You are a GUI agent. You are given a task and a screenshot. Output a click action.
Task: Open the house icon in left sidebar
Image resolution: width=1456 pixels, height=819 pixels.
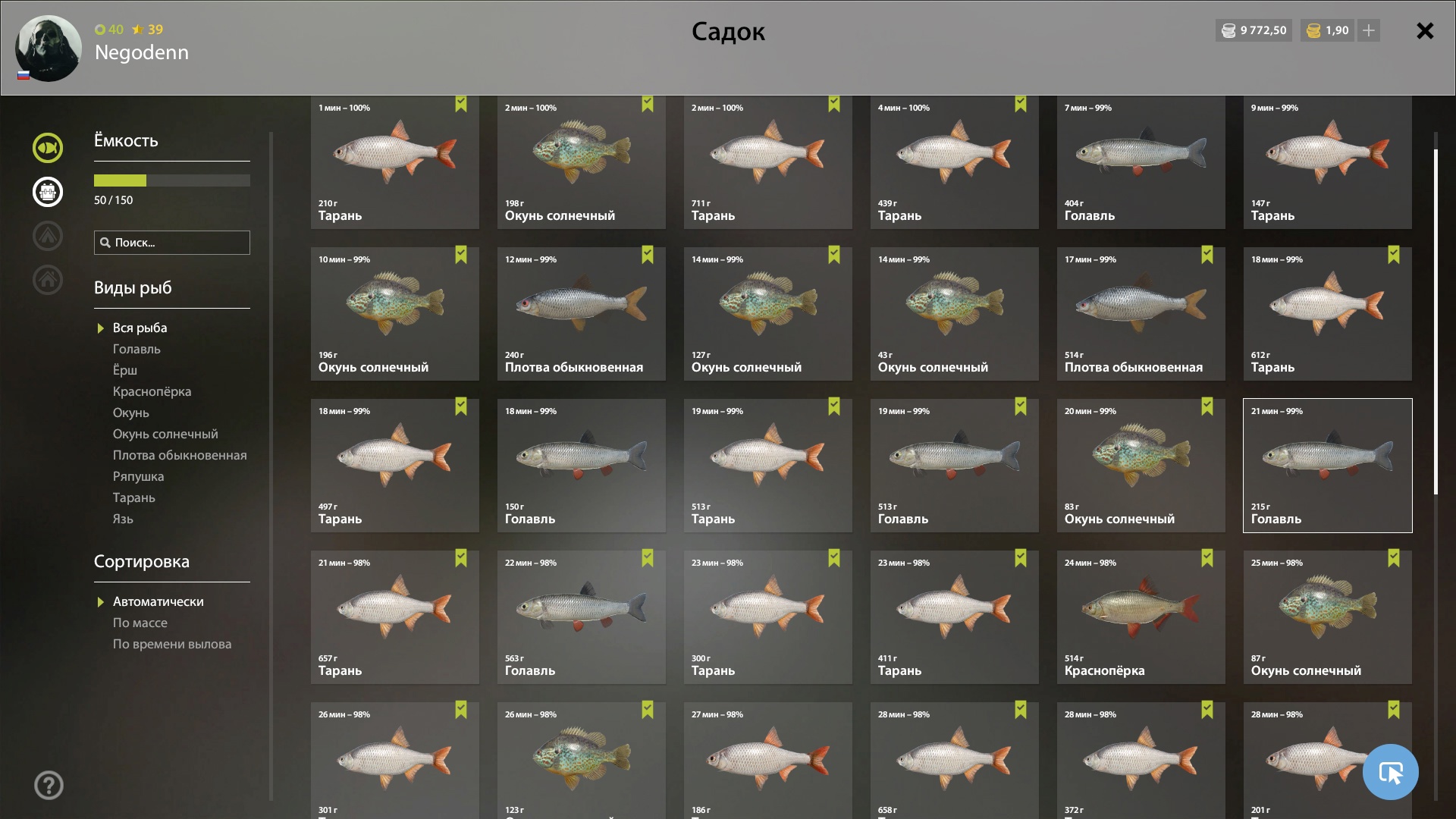coord(48,280)
